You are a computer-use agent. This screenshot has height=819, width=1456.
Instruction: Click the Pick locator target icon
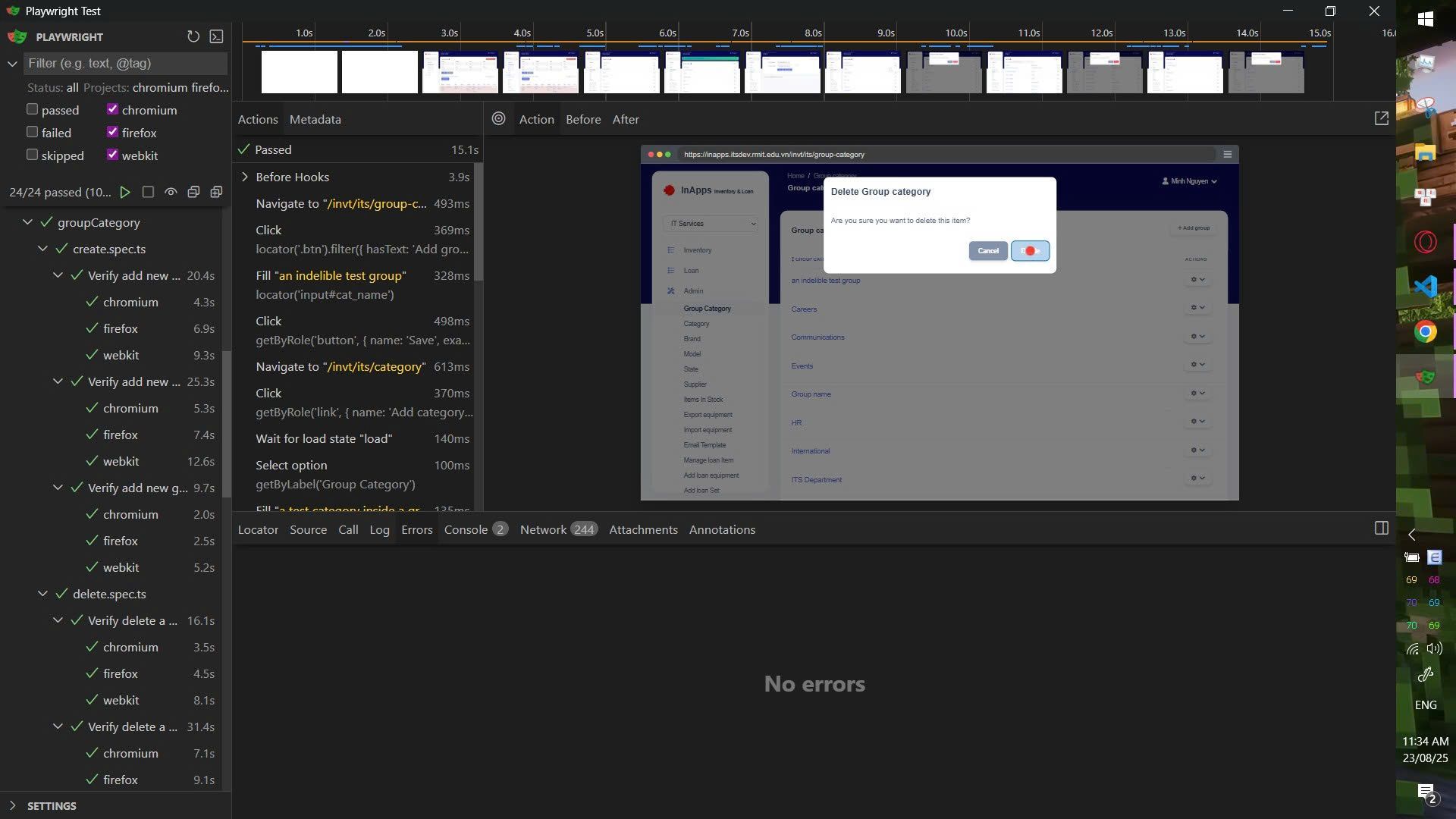(498, 119)
